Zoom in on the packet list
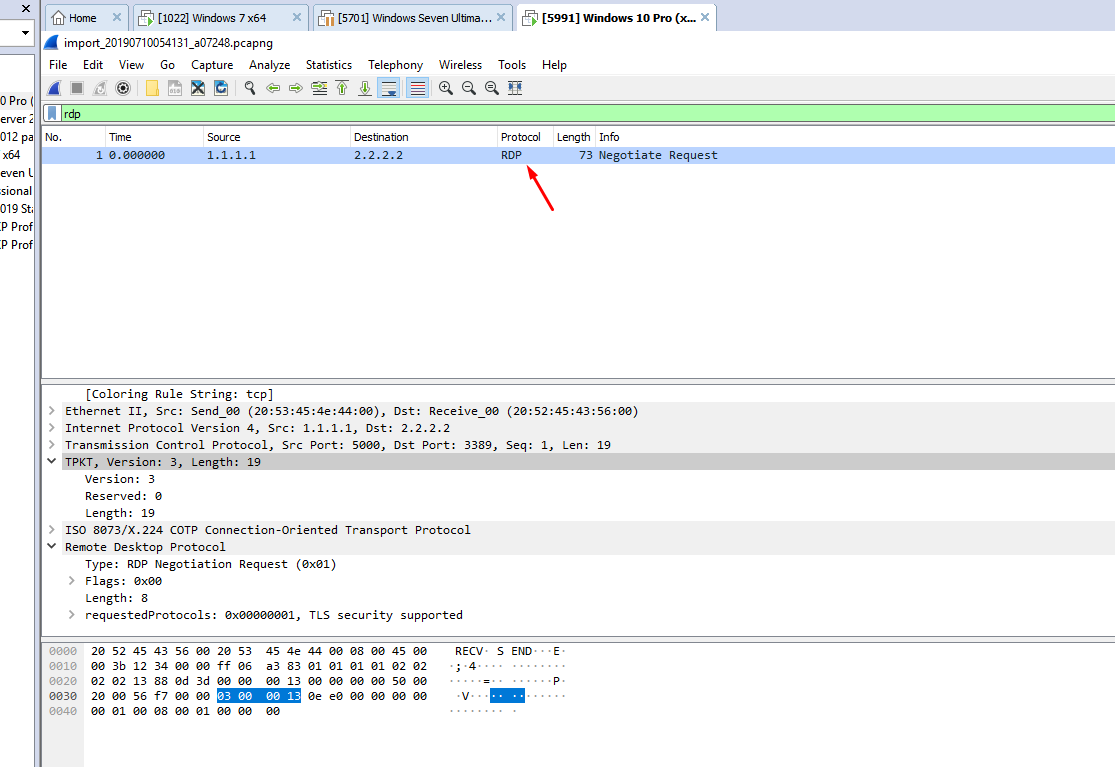 point(445,88)
